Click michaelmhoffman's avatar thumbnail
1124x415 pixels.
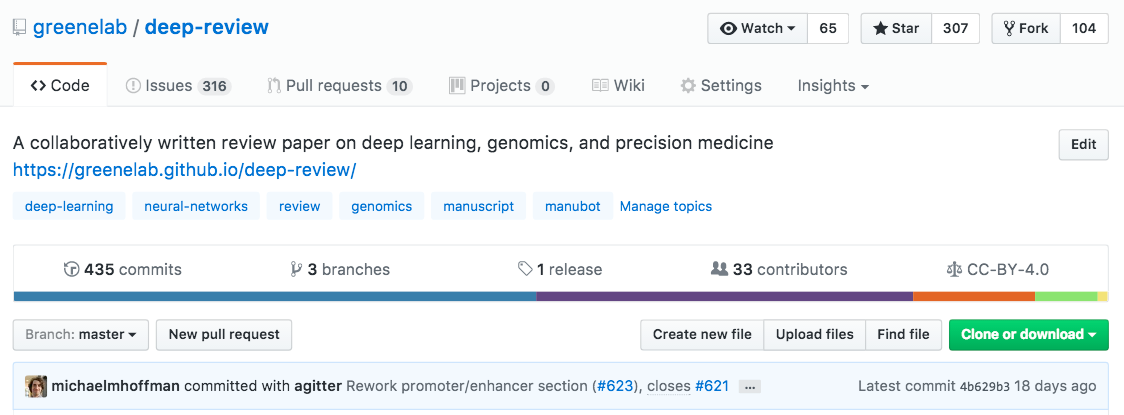[x=36, y=386]
